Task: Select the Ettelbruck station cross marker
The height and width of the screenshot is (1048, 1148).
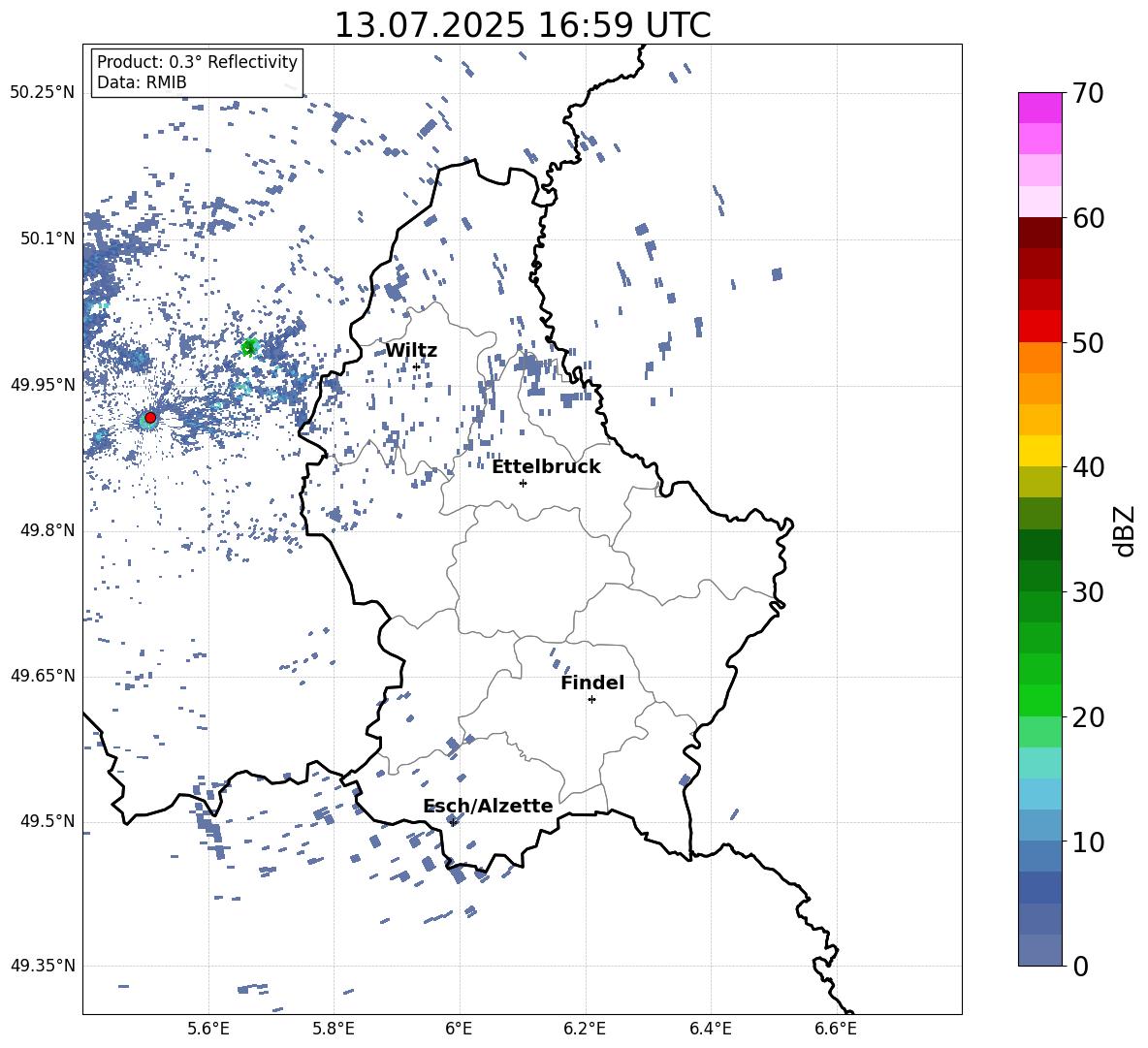Action: click(x=523, y=483)
